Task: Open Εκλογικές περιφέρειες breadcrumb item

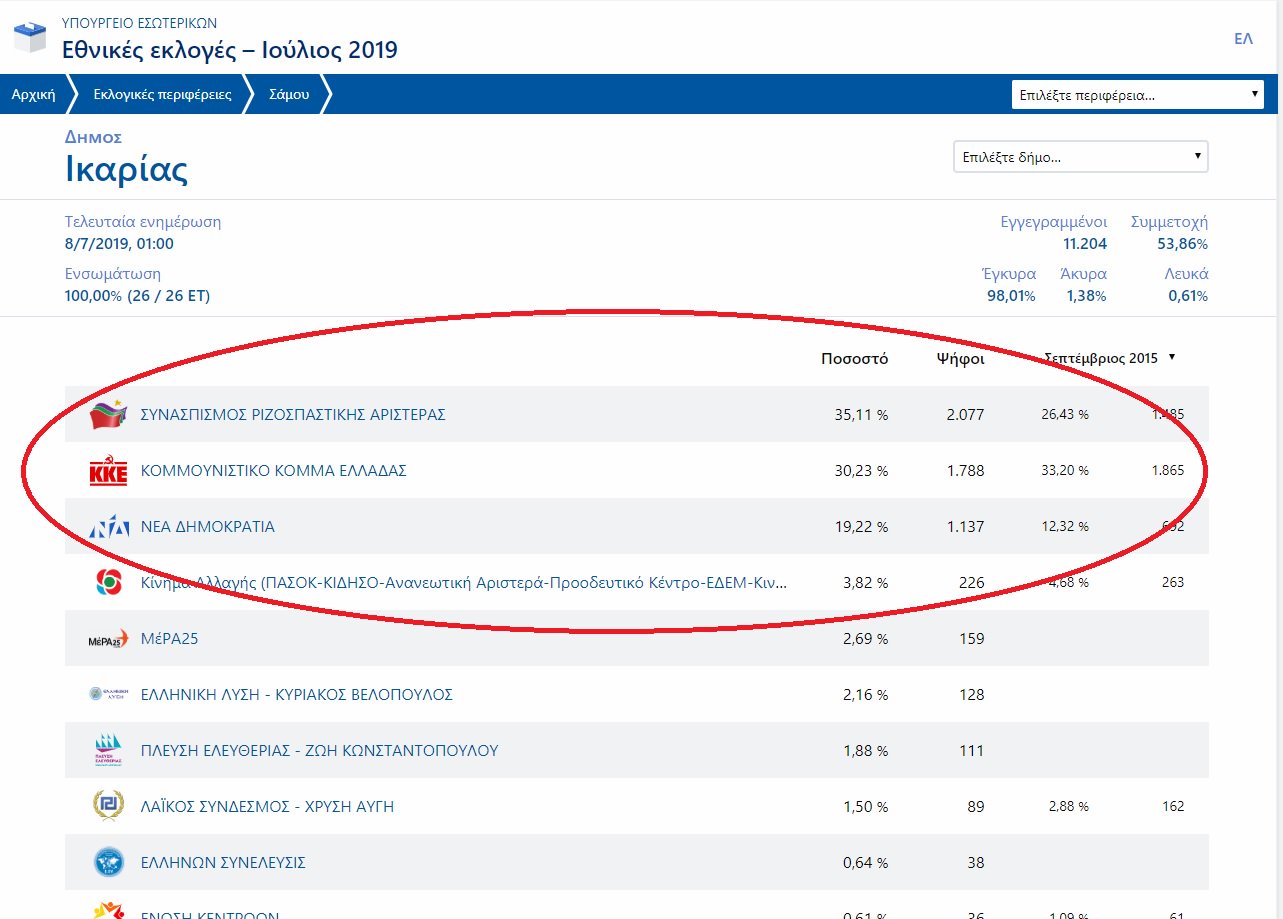Action: (x=162, y=95)
